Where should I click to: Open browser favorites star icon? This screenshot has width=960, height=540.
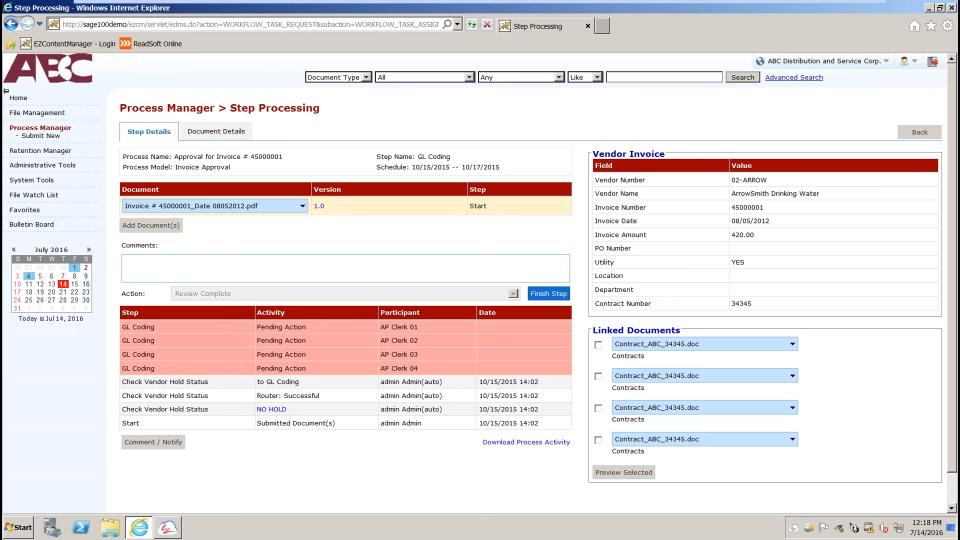(931, 26)
